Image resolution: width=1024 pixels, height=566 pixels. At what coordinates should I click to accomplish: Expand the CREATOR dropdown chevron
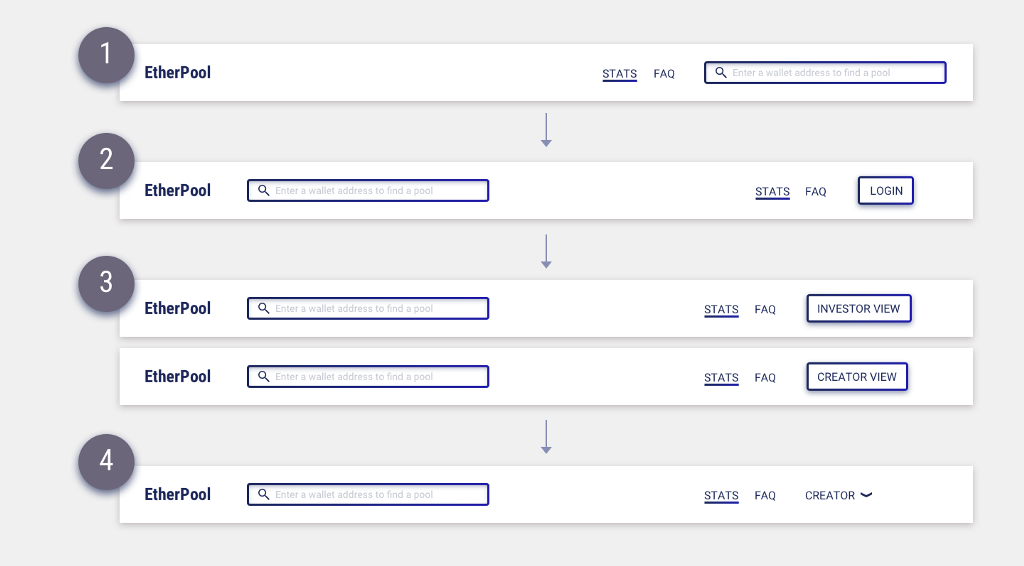pos(866,495)
